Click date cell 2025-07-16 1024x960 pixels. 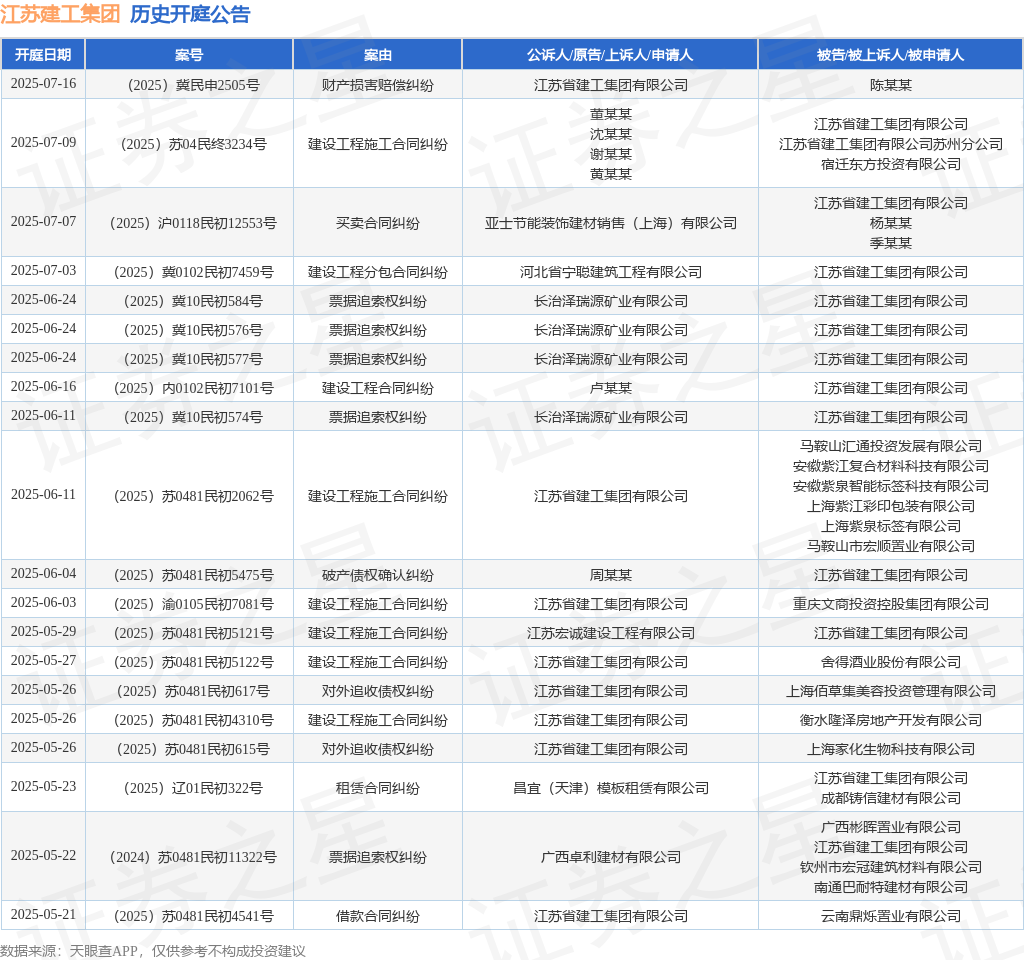pyautogui.click(x=43, y=84)
